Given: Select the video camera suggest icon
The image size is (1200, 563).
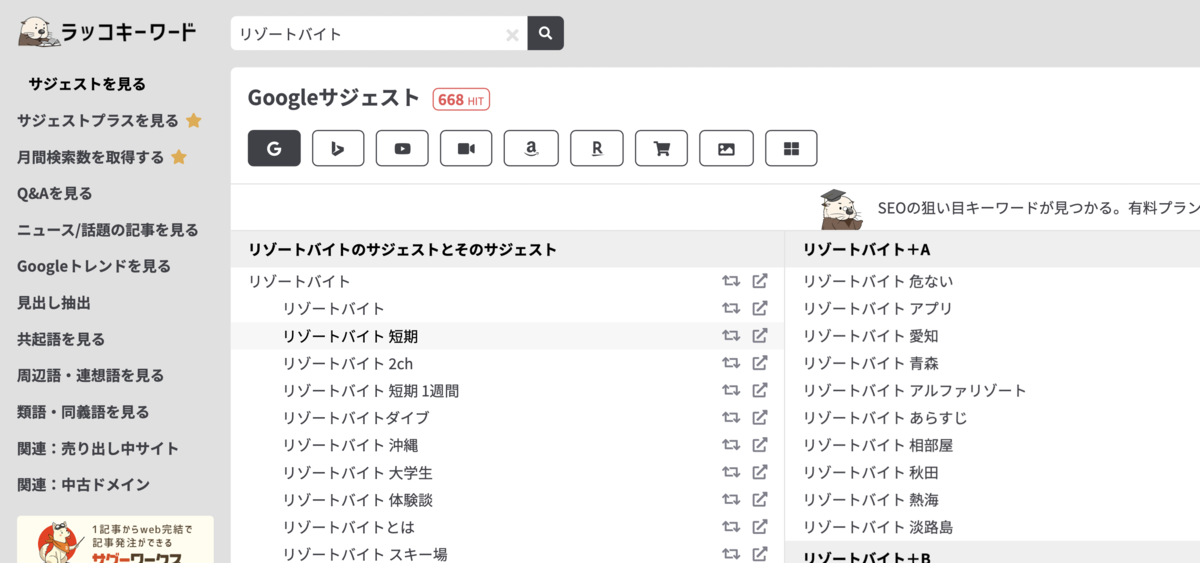Looking at the screenshot, I should click(x=466, y=148).
